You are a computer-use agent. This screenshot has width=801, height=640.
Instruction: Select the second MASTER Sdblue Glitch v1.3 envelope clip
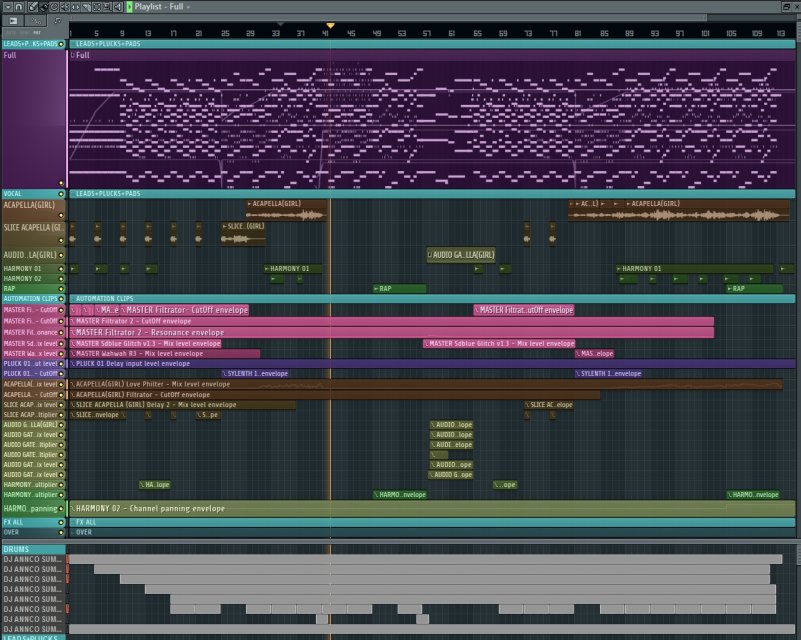coord(499,344)
